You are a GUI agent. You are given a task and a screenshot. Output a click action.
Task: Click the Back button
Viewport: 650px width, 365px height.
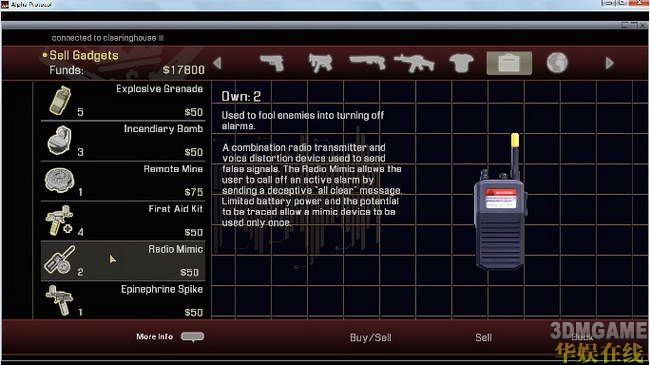tap(582, 337)
